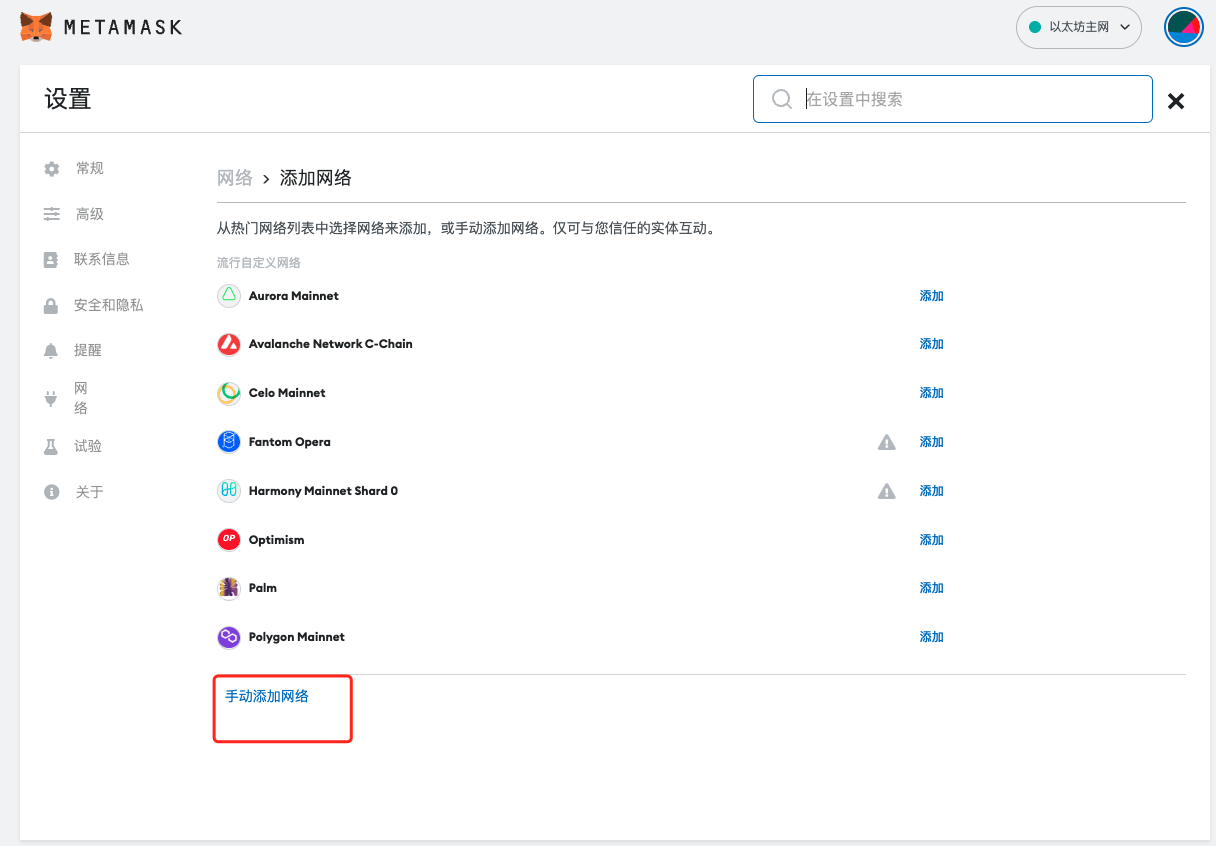Click the MetaMask fox logo
Viewport: 1216px width, 846px height.
click(x=37, y=27)
